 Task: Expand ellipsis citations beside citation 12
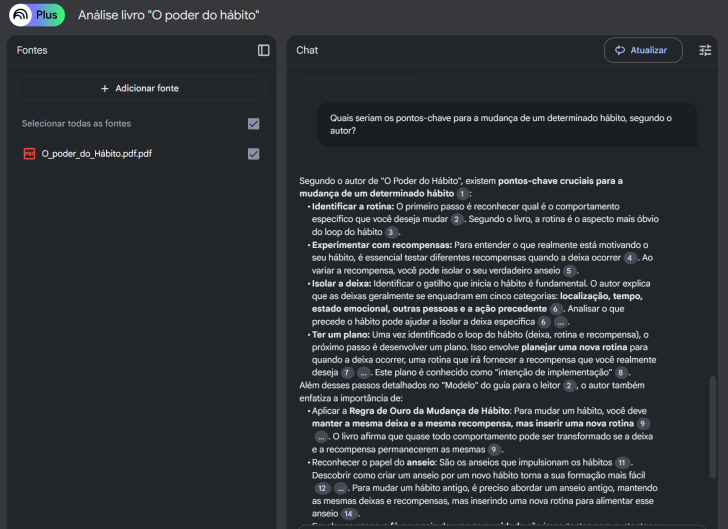(x=341, y=488)
